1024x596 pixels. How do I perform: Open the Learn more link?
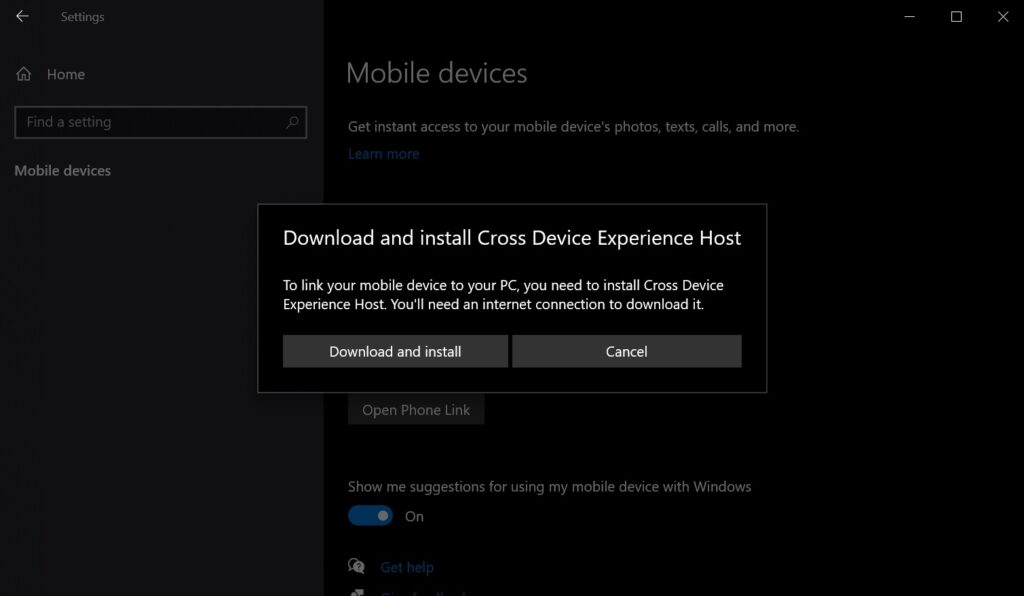pos(383,153)
